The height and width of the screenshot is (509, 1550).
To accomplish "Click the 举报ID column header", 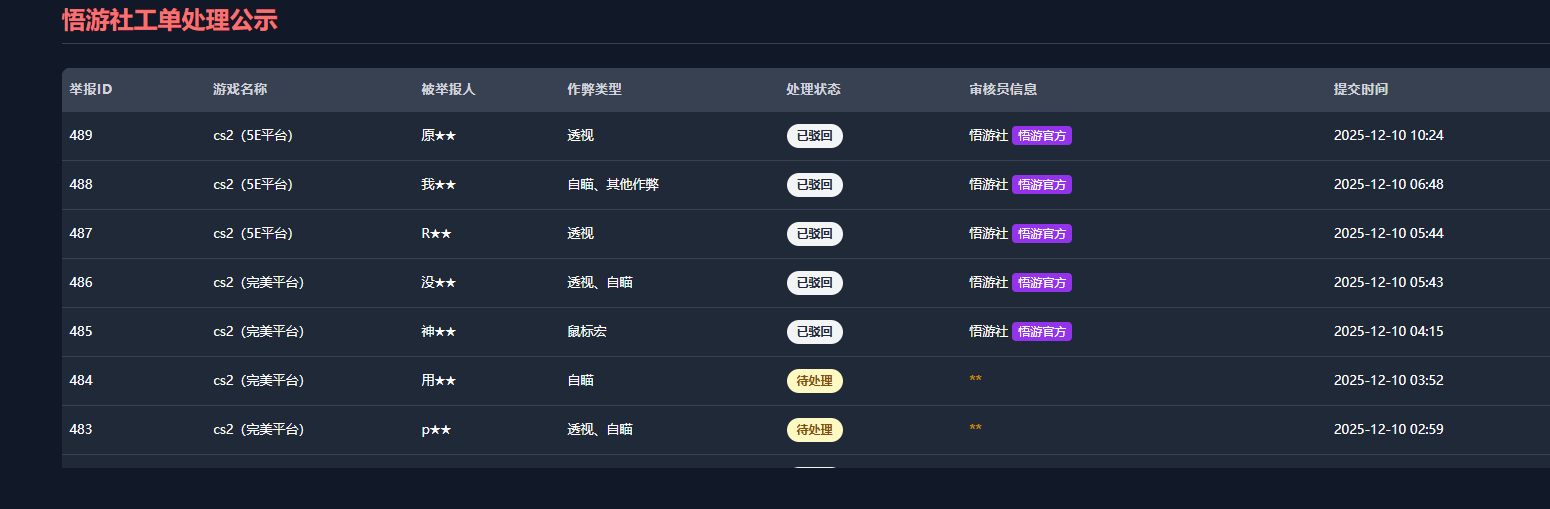I will tap(91, 89).
